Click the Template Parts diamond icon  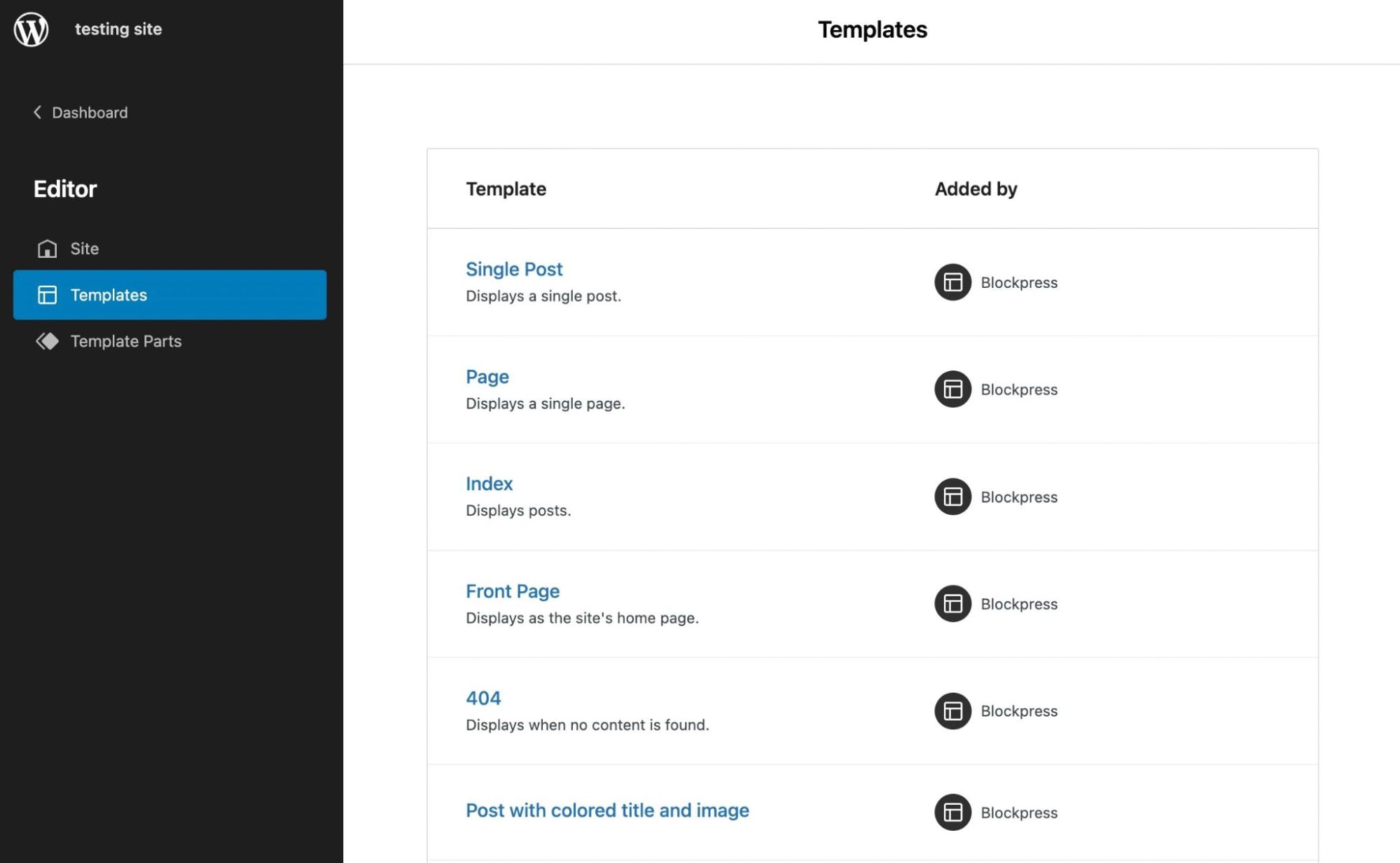pyautogui.click(x=47, y=341)
